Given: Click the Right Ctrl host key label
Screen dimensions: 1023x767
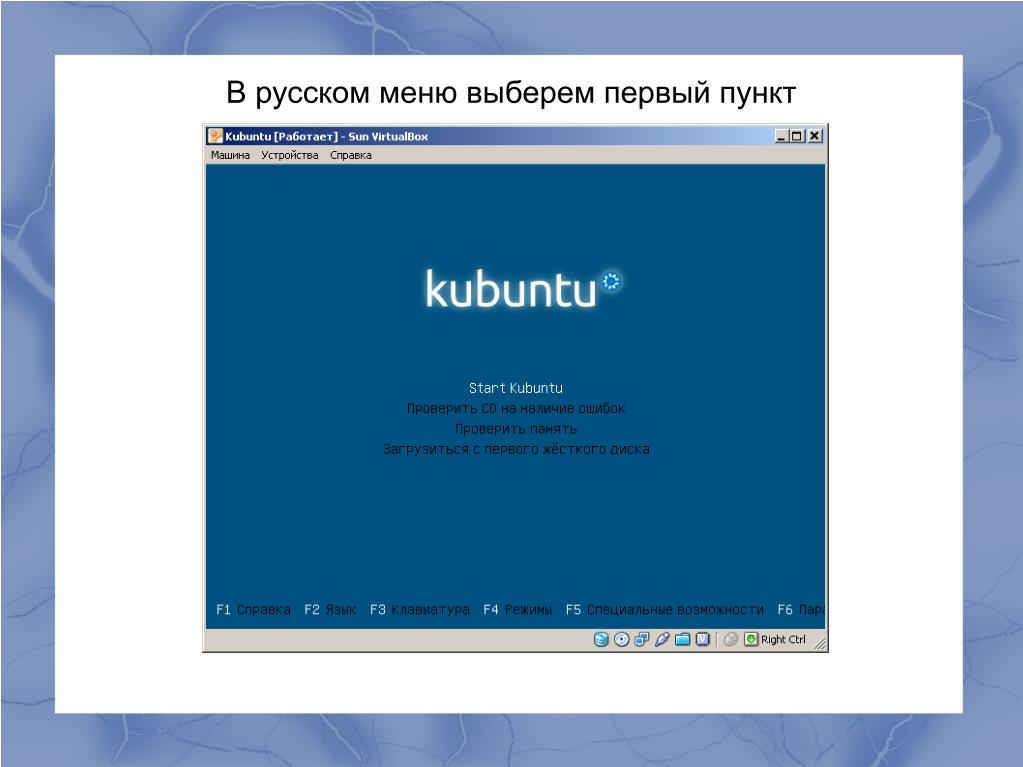Looking at the screenshot, I should coord(783,639).
